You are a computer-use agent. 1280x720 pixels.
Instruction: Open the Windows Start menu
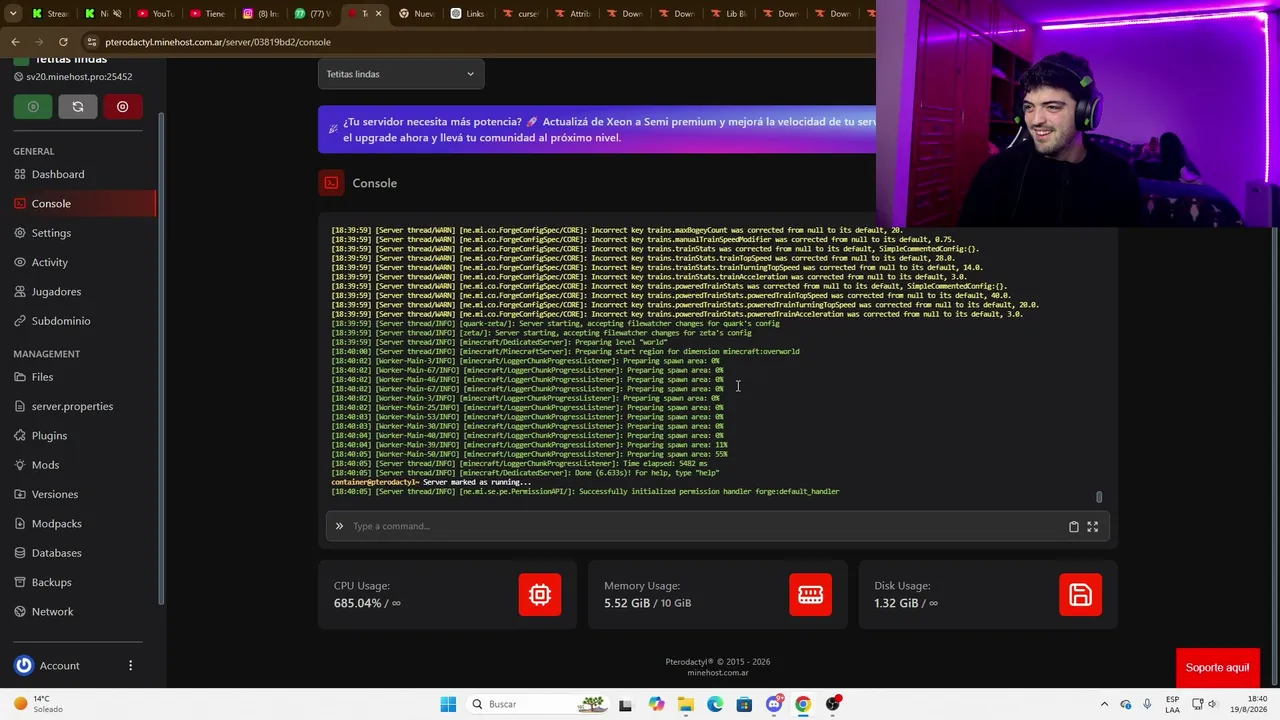(448, 704)
